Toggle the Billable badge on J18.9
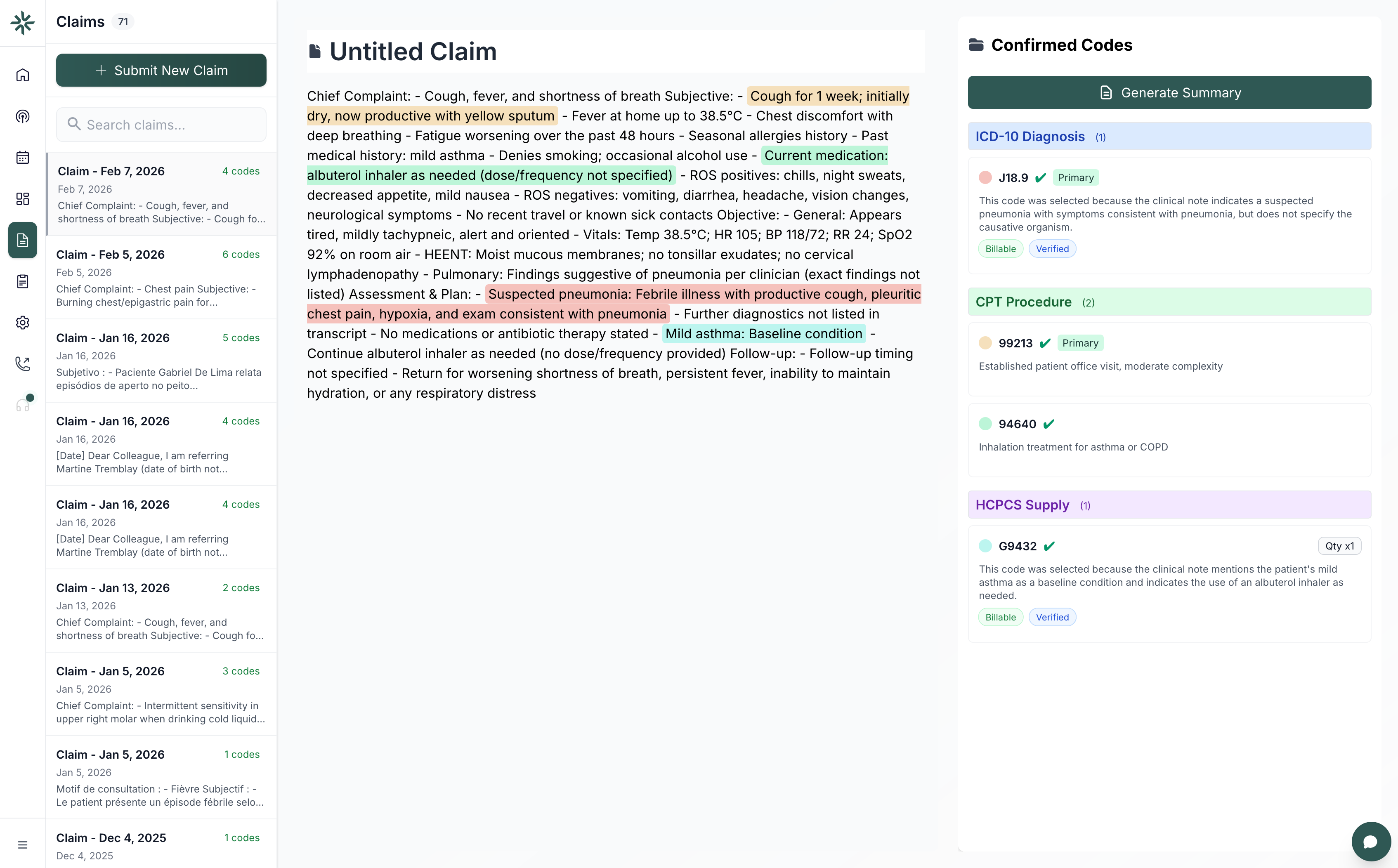The image size is (1398, 868). [x=1000, y=248]
